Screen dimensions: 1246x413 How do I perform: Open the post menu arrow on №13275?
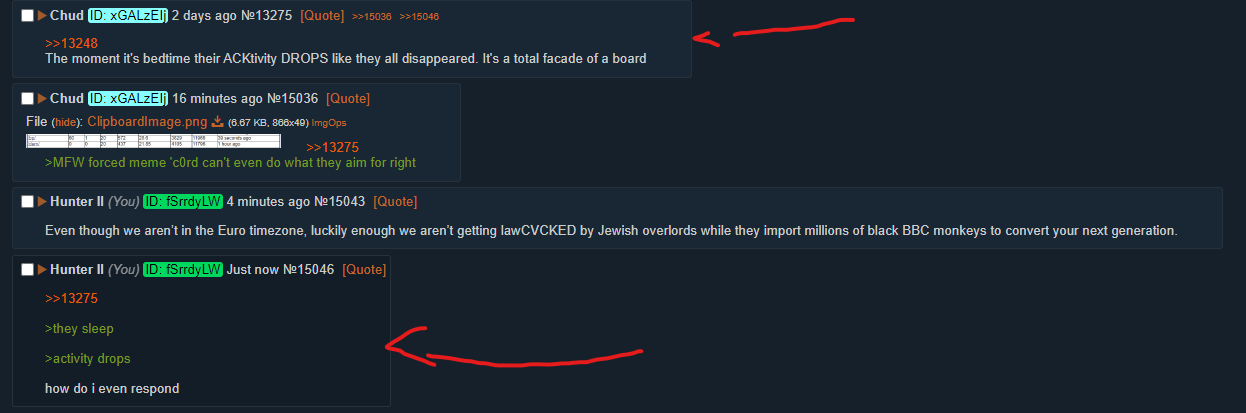click(x=42, y=16)
